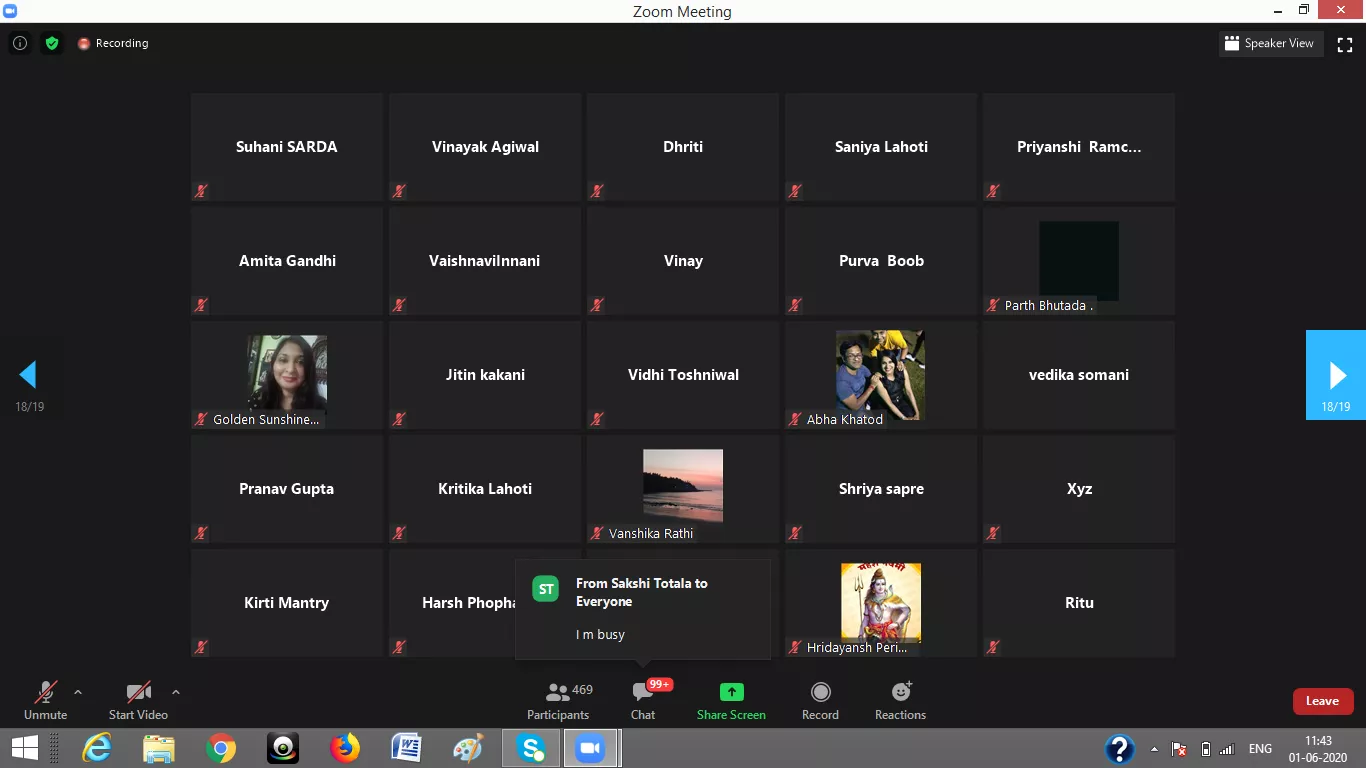The image size is (1366, 768).
Task: Open the meeting information icon
Action: coord(19,43)
